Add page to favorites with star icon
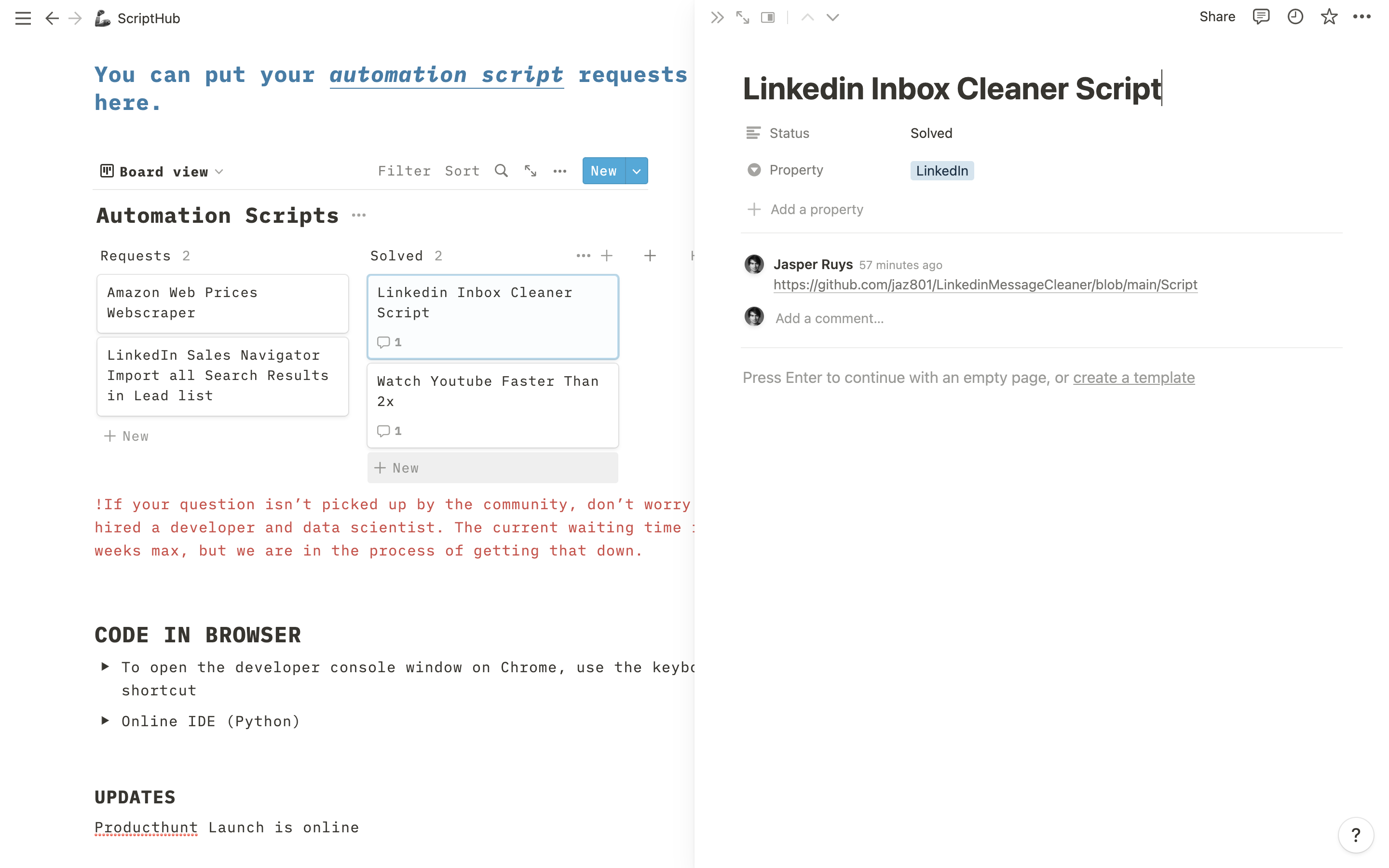The width and height of the screenshot is (1389, 868). pyautogui.click(x=1329, y=17)
